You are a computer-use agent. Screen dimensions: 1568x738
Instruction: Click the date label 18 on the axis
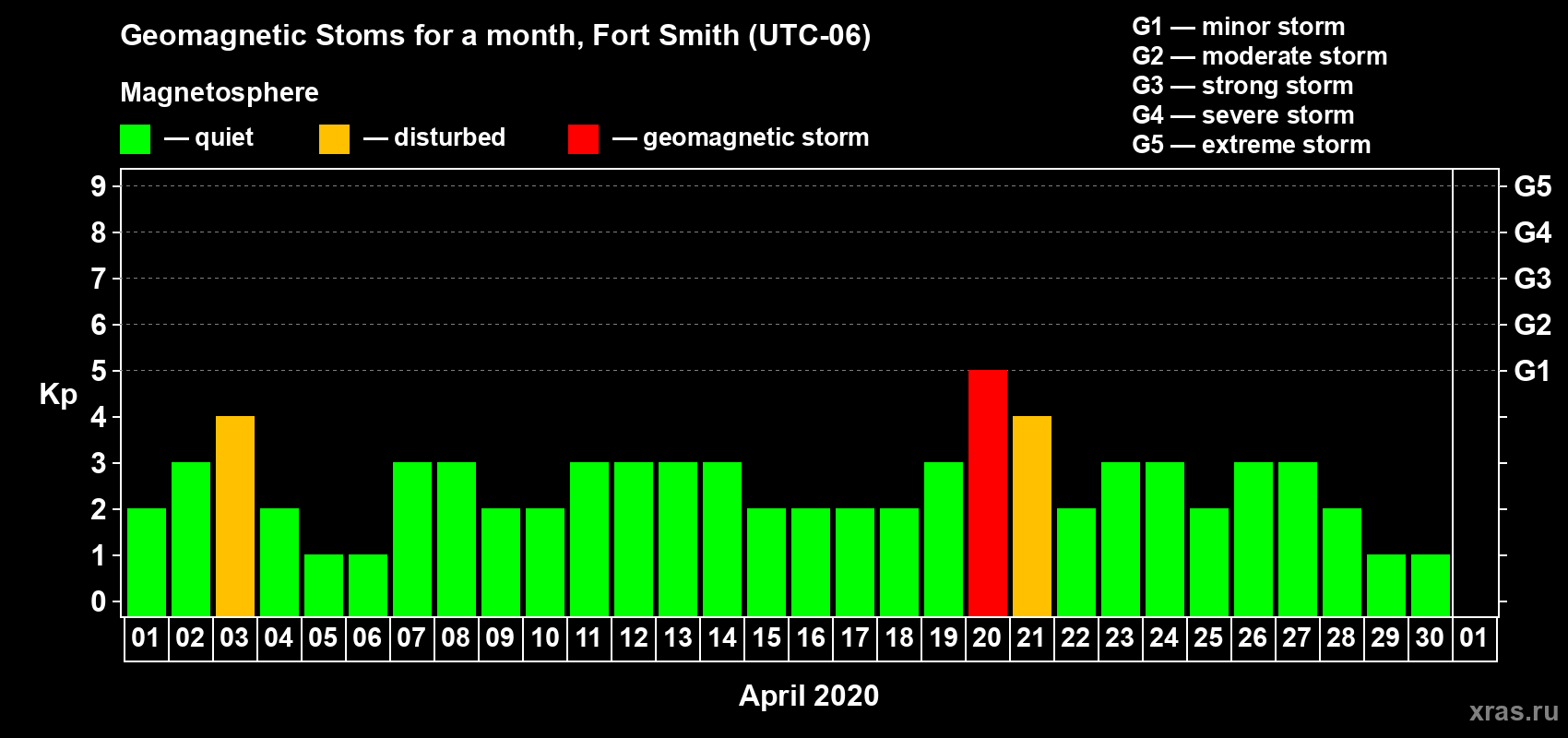pyautogui.click(x=899, y=638)
